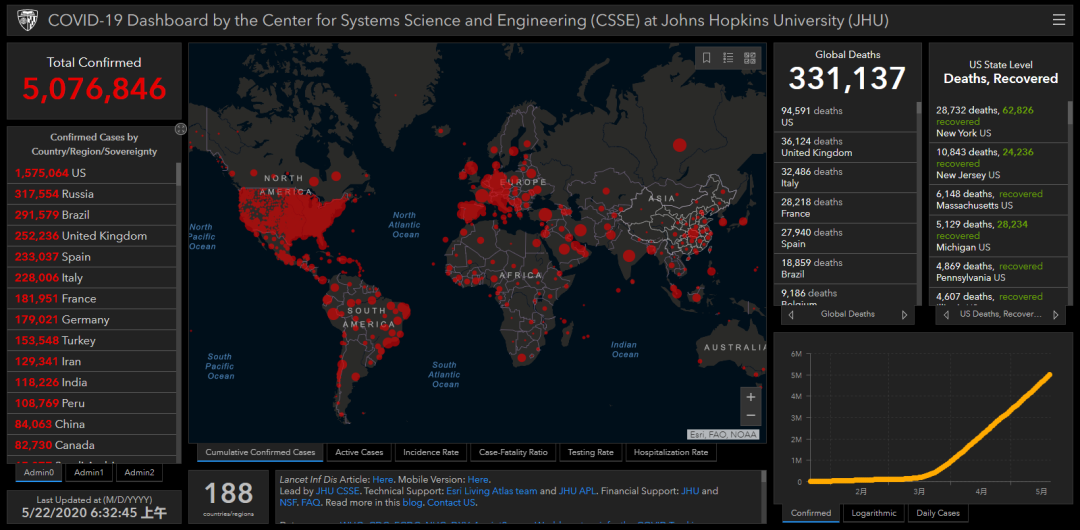Select the Confirmed chart tab

click(x=810, y=513)
